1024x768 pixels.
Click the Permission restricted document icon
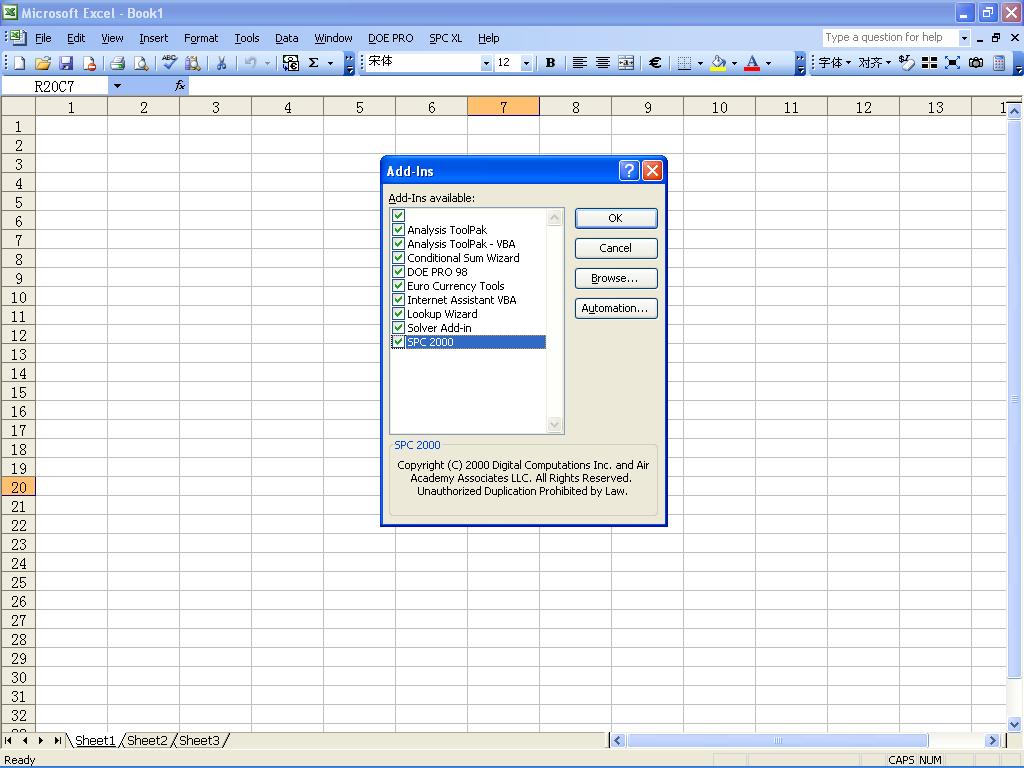click(x=89, y=63)
